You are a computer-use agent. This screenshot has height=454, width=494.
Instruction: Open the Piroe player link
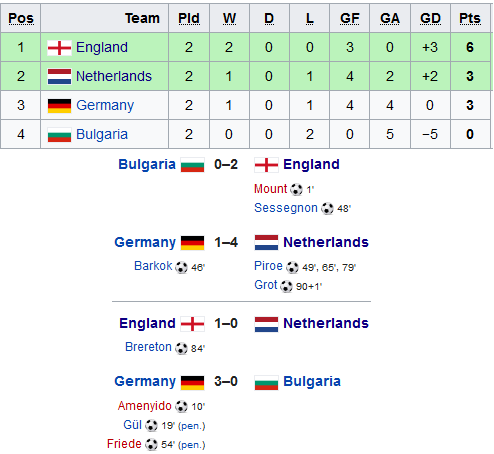pyautogui.click(x=268, y=266)
